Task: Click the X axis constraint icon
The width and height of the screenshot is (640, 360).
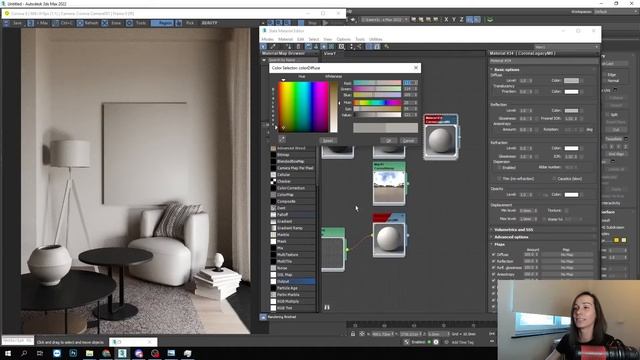Action: 446,19
